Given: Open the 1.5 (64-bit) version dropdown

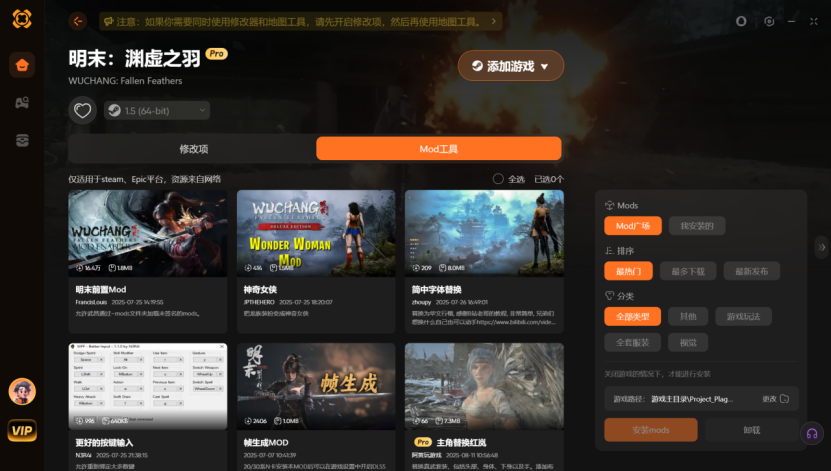Looking at the screenshot, I should [x=157, y=111].
